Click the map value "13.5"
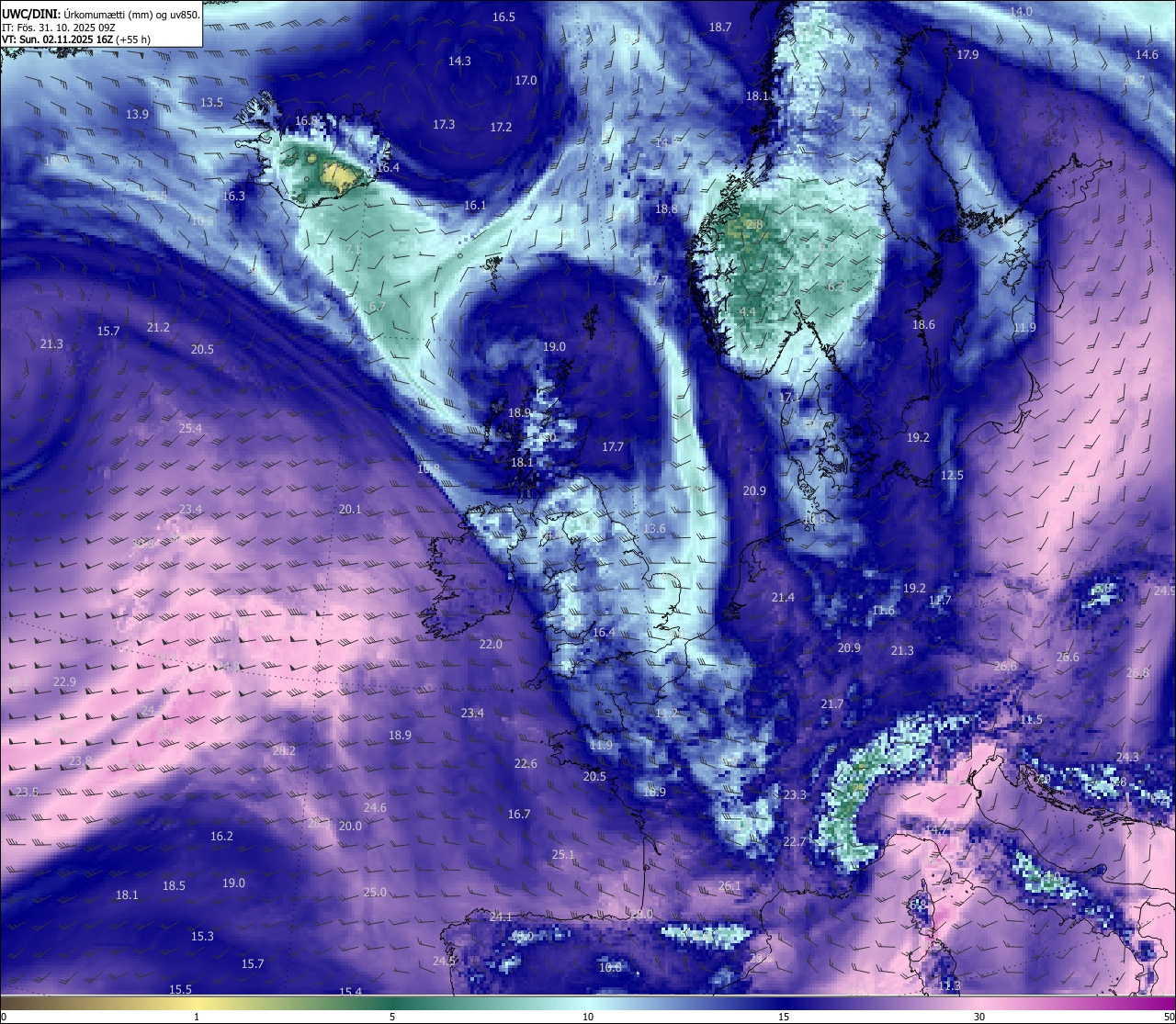The width and height of the screenshot is (1176, 1024). tap(211, 103)
